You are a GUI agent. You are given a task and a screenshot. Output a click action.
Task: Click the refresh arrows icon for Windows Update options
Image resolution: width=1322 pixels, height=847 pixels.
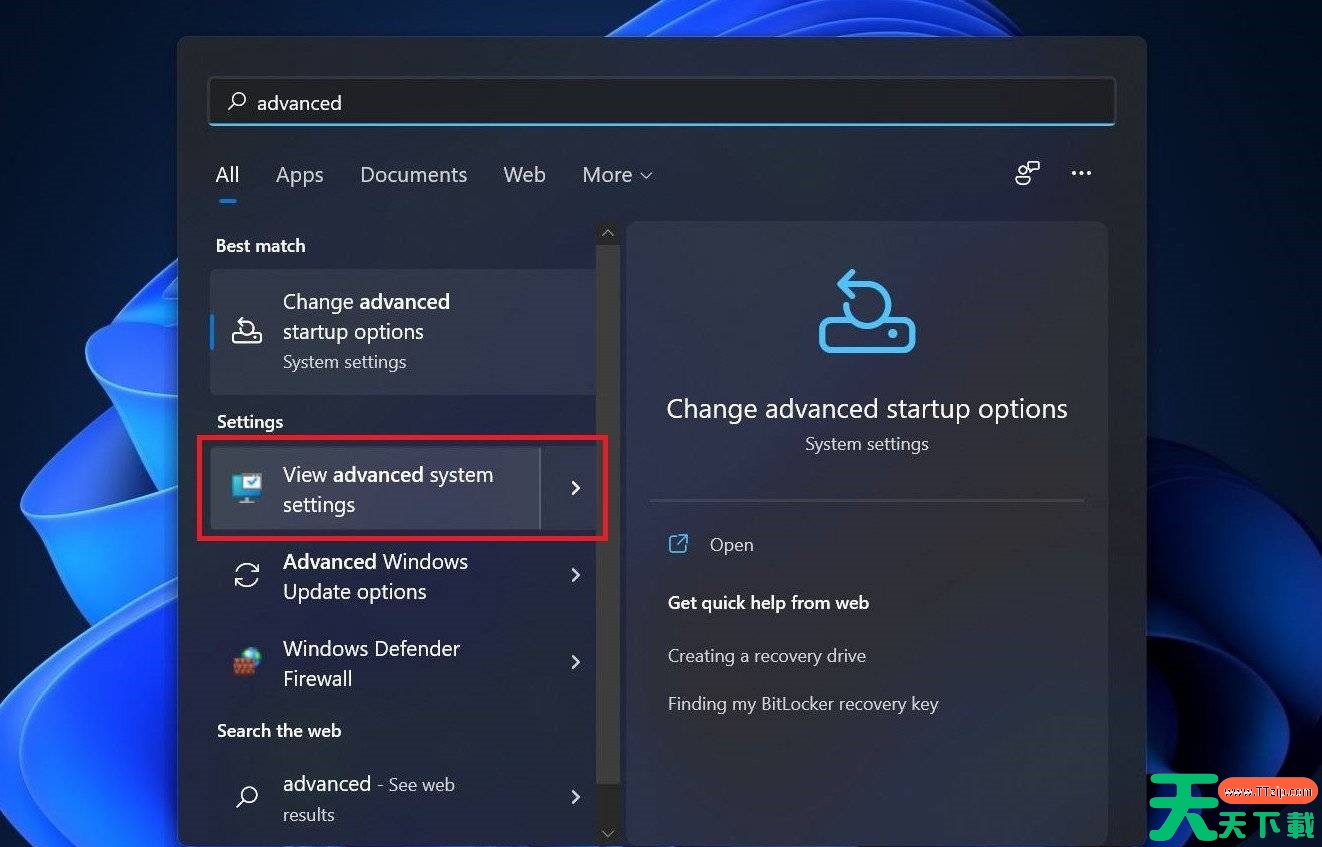pos(246,575)
